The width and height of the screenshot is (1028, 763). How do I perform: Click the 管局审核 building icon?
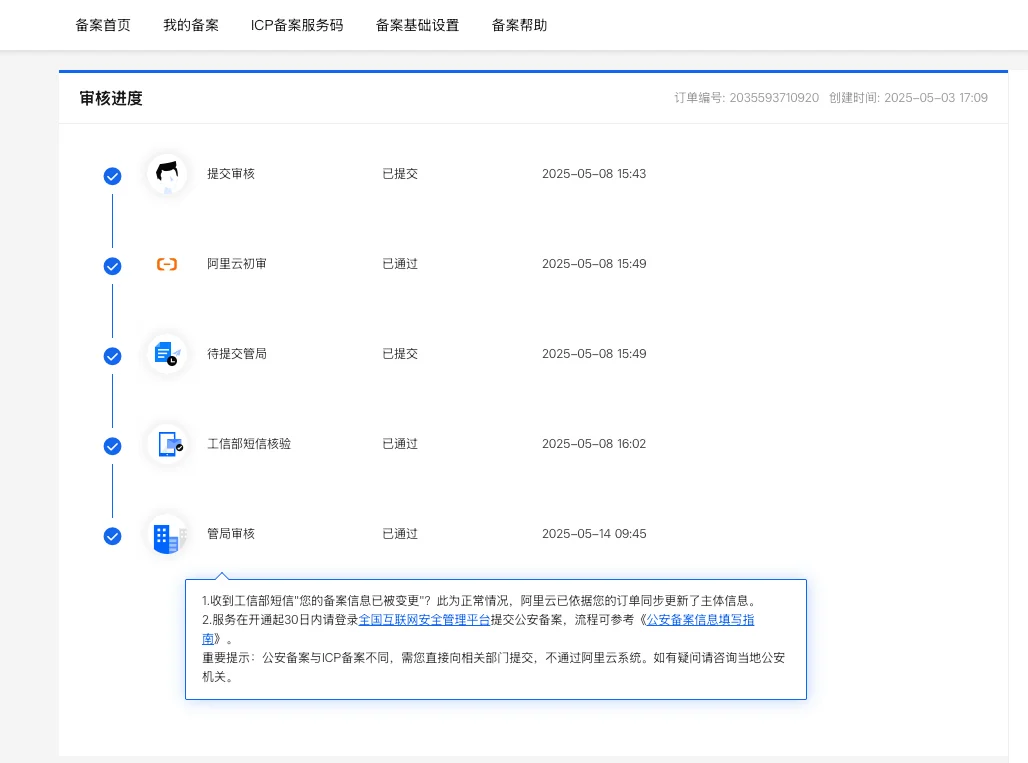(x=166, y=535)
